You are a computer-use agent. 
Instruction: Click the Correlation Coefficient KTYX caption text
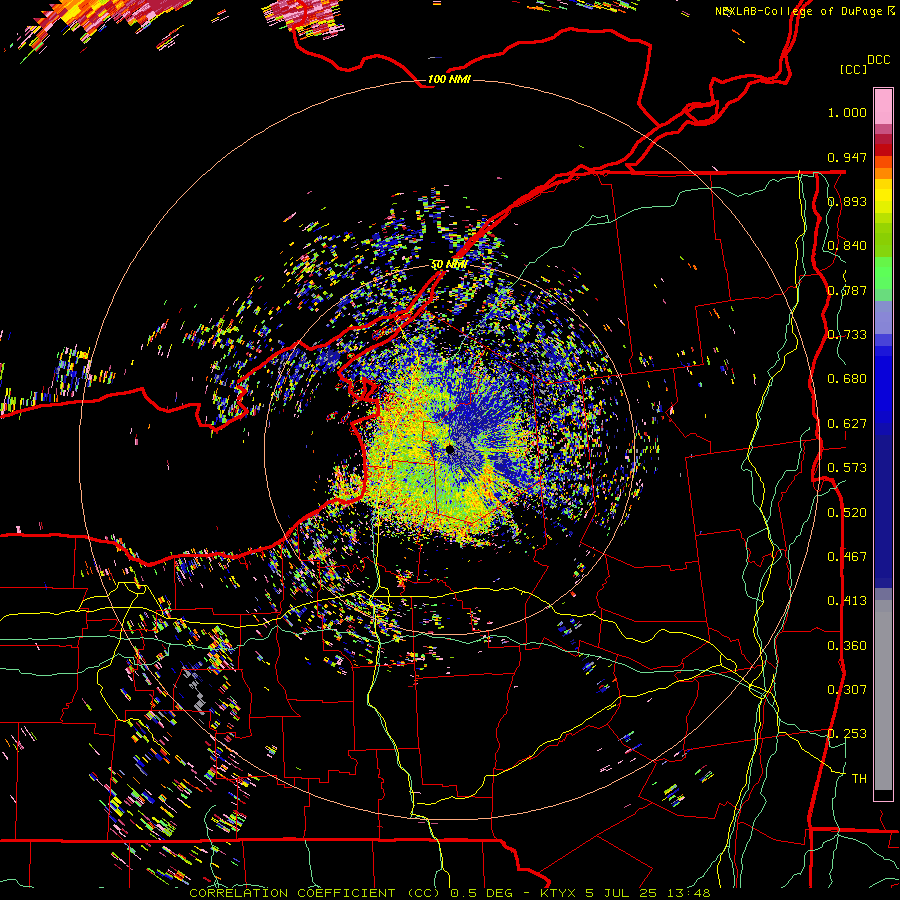coord(450,893)
